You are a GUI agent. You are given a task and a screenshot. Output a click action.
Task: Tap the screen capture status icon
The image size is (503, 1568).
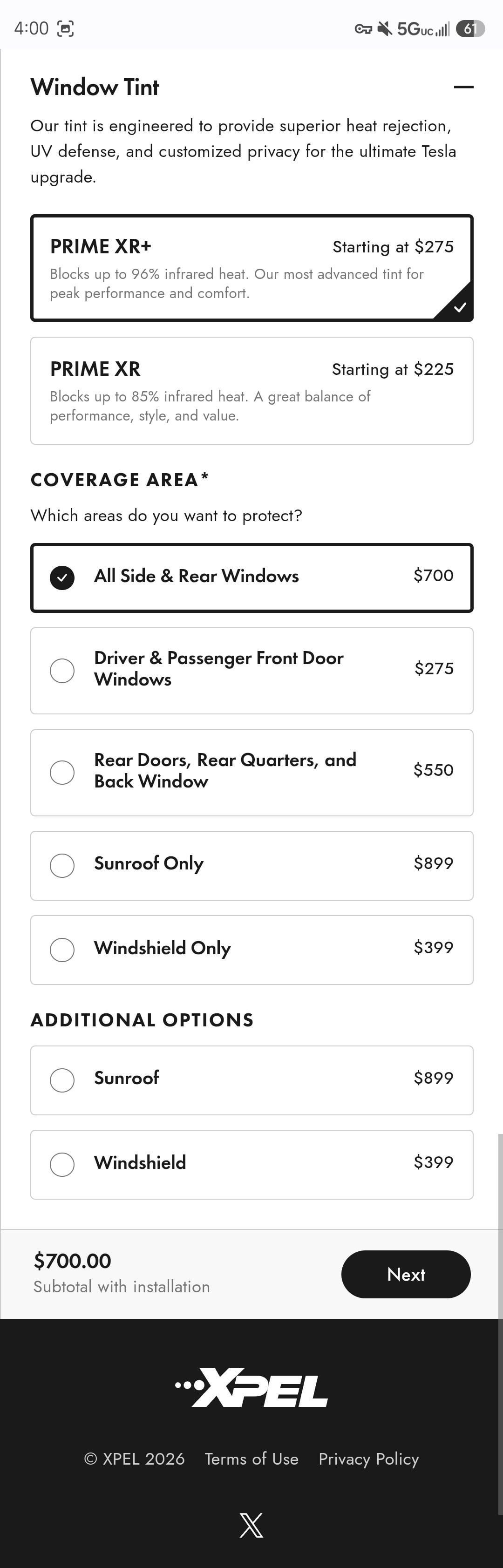click(x=65, y=28)
